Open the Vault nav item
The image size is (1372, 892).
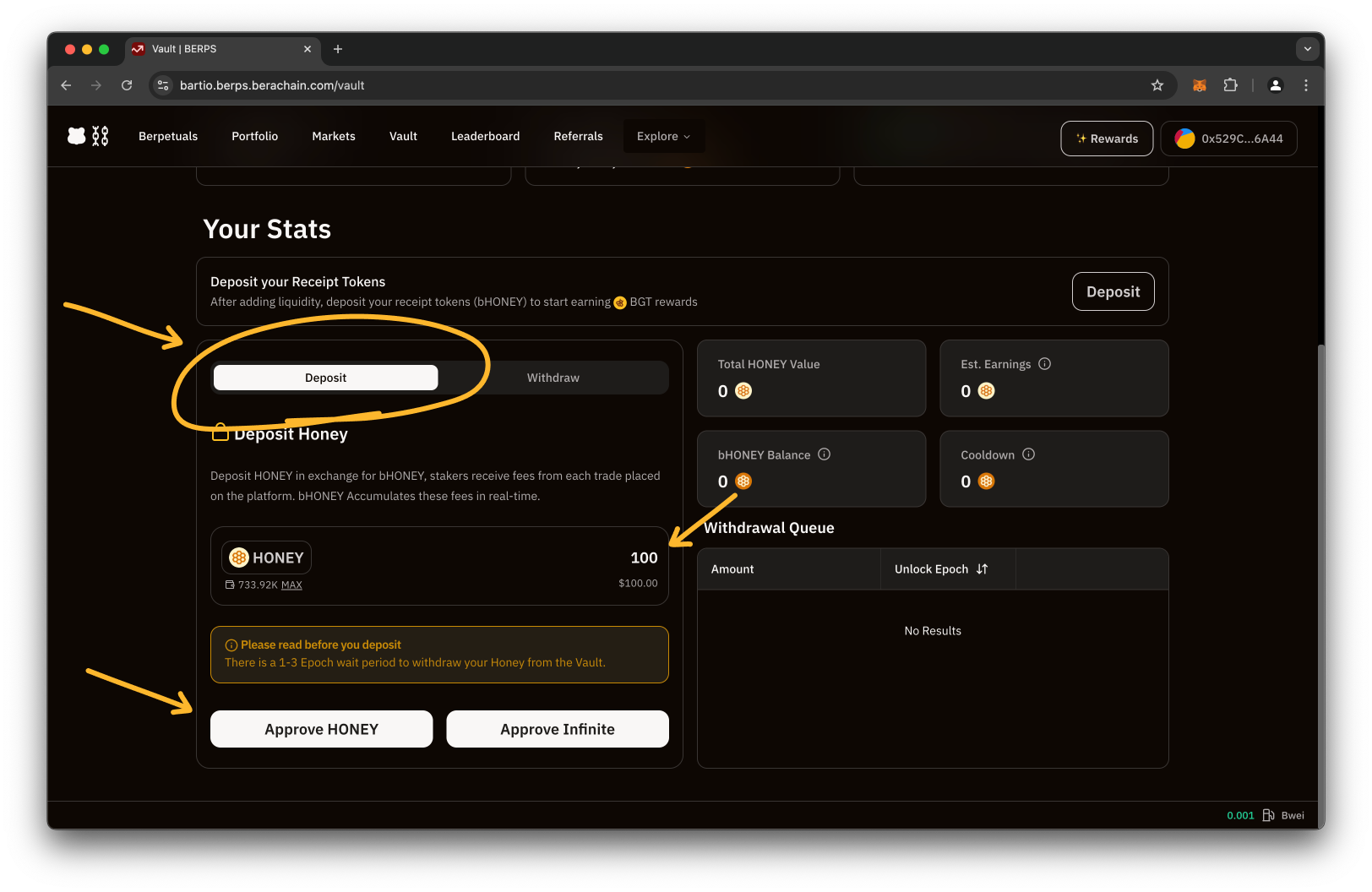click(404, 136)
